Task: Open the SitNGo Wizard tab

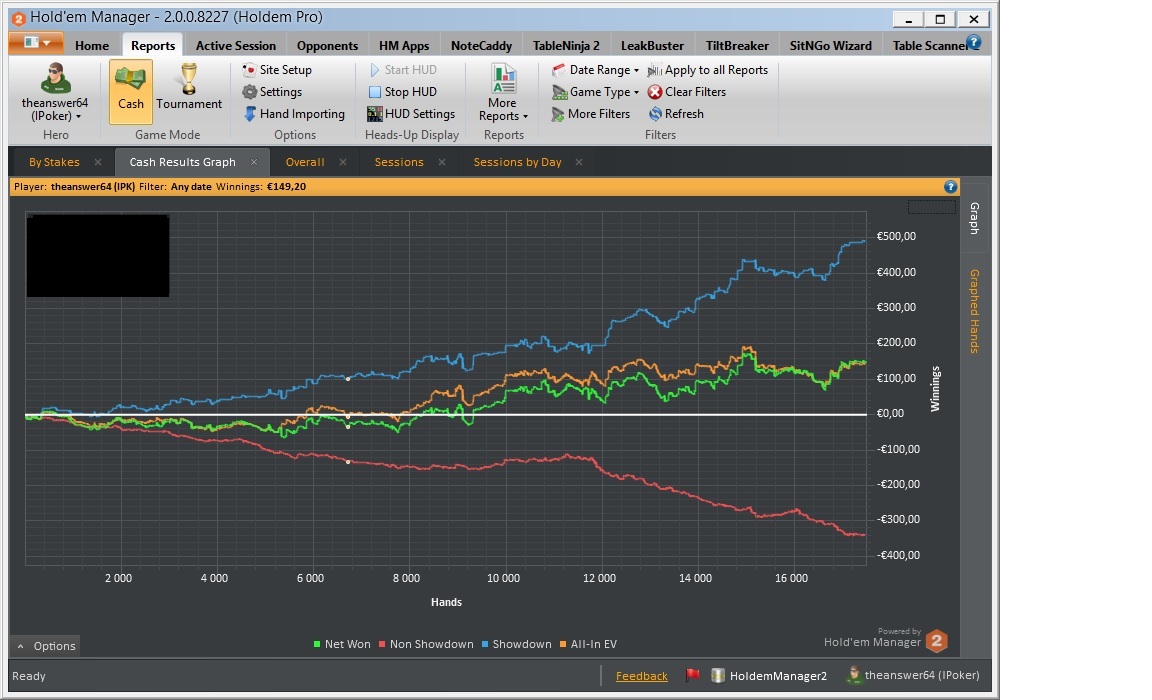Action: click(830, 46)
